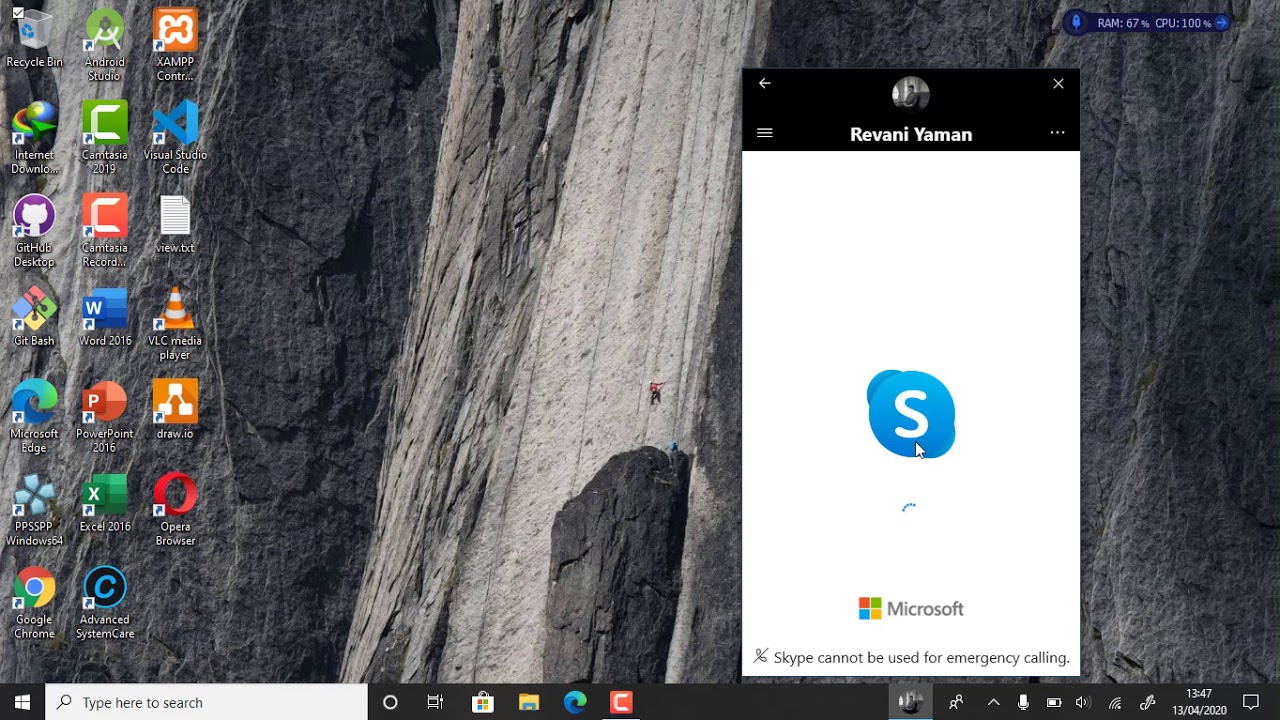The width and height of the screenshot is (1280, 720).
Task: Open the battery status tray icon
Action: click(x=1054, y=702)
